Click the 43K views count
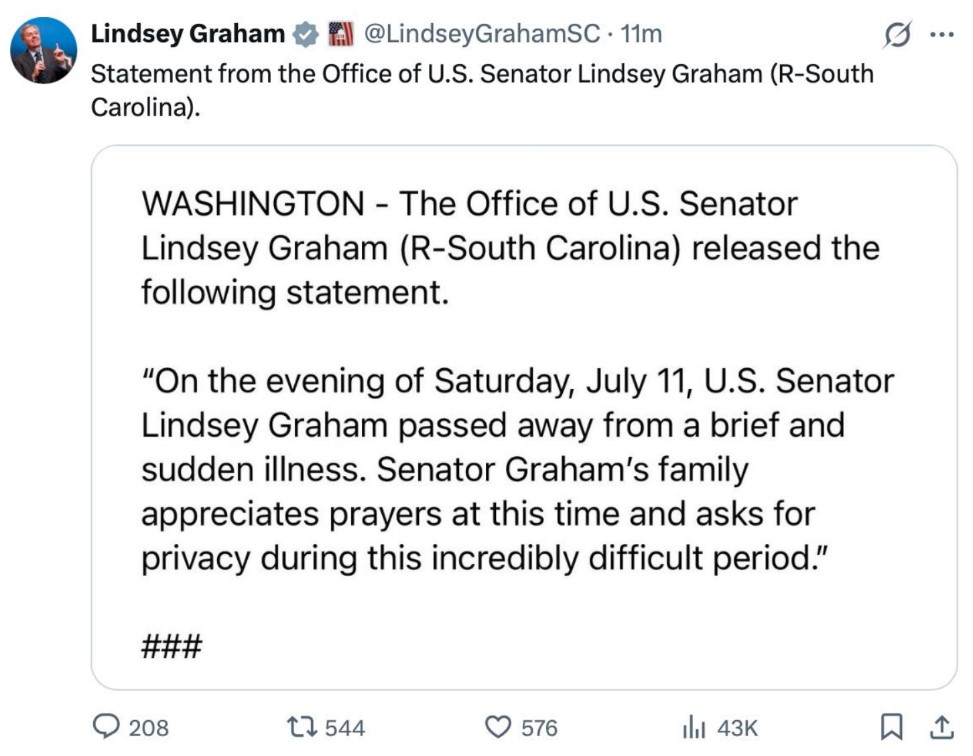The image size is (973, 756). pyautogui.click(x=737, y=728)
